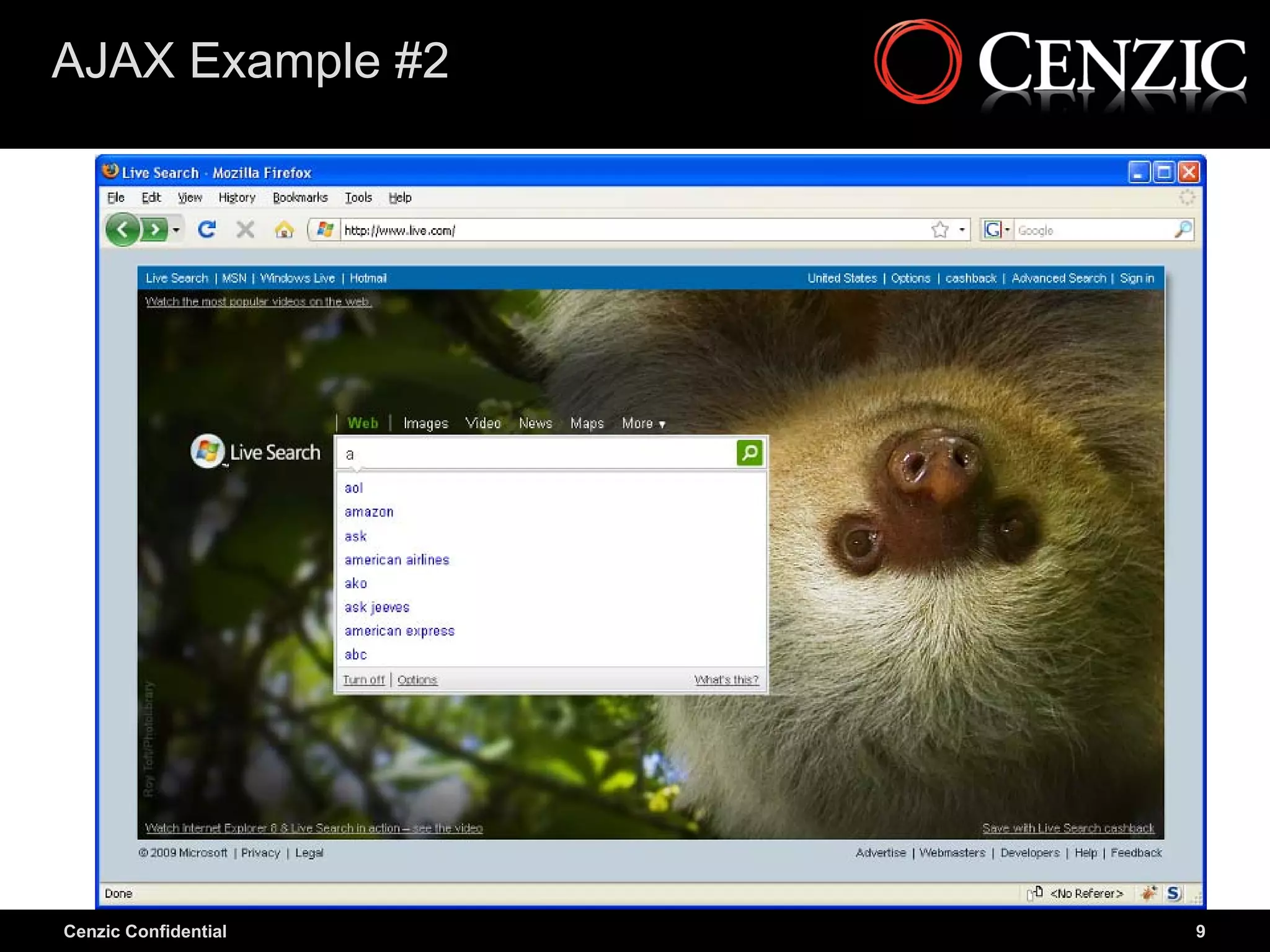Go to the Home page icon
Image resolution: width=1270 pixels, height=952 pixels.
click(284, 230)
